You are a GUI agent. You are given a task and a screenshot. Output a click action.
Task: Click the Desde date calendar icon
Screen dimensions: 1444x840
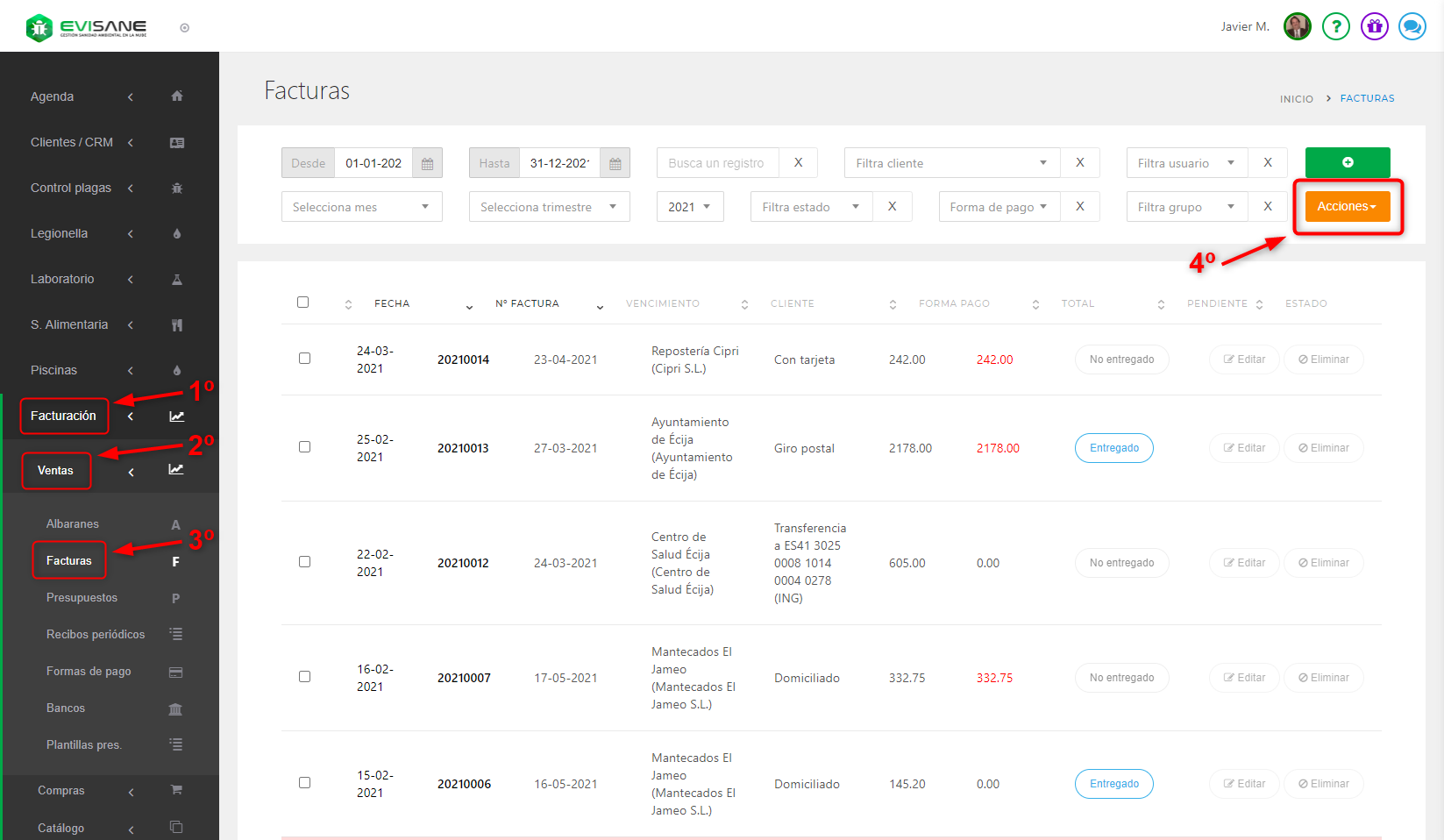point(427,163)
